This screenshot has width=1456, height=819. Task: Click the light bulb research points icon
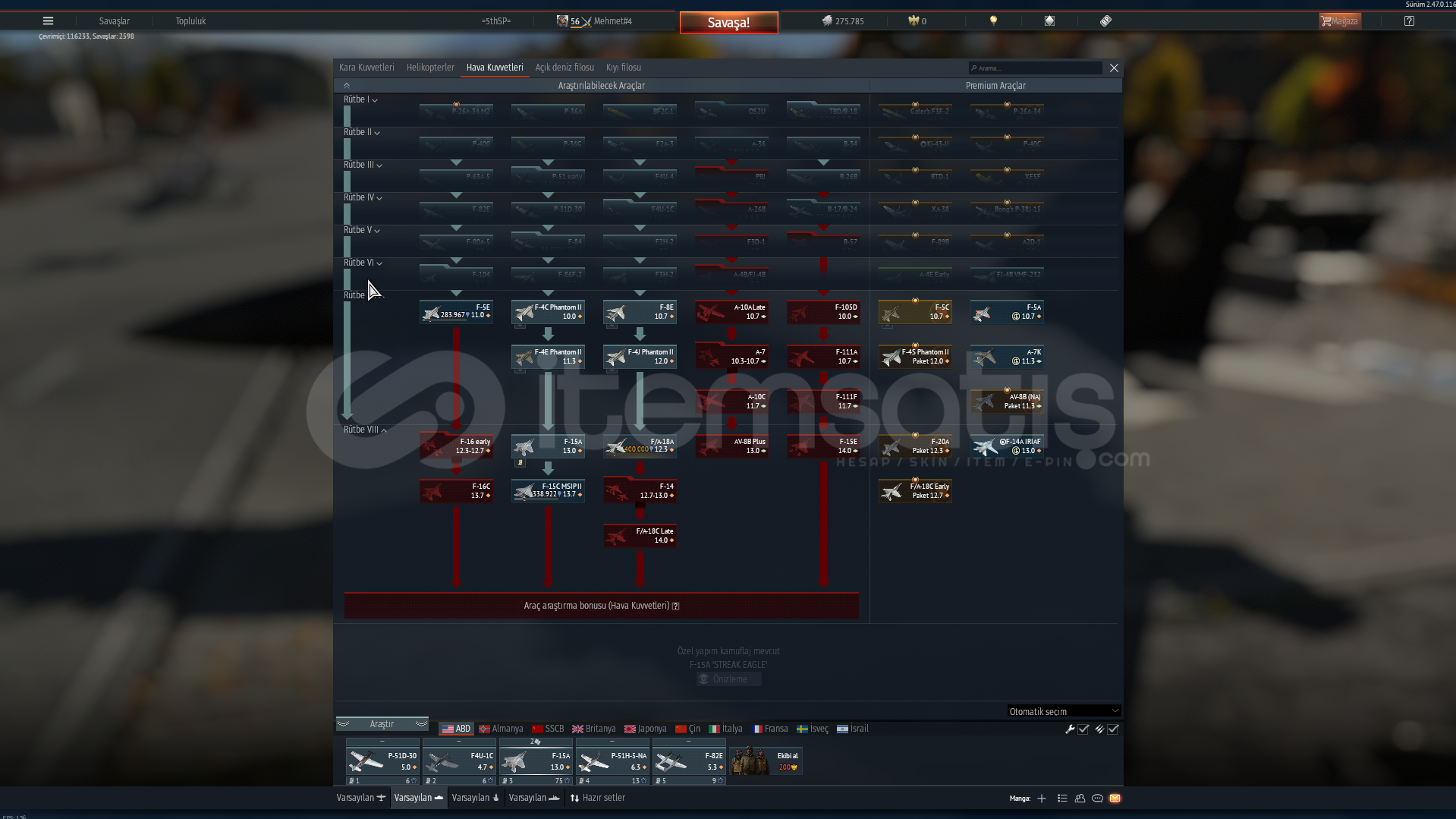[x=993, y=21]
